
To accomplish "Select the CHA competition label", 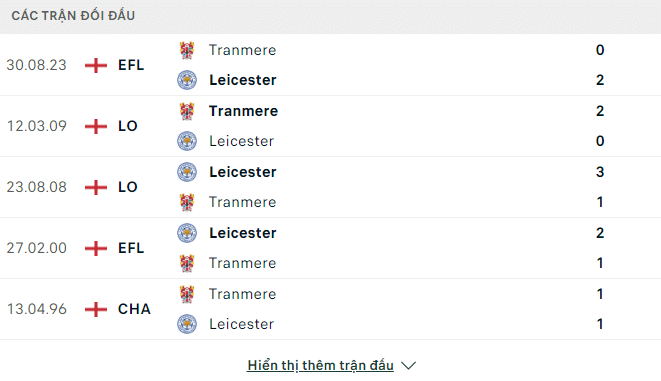I will [134, 309].
